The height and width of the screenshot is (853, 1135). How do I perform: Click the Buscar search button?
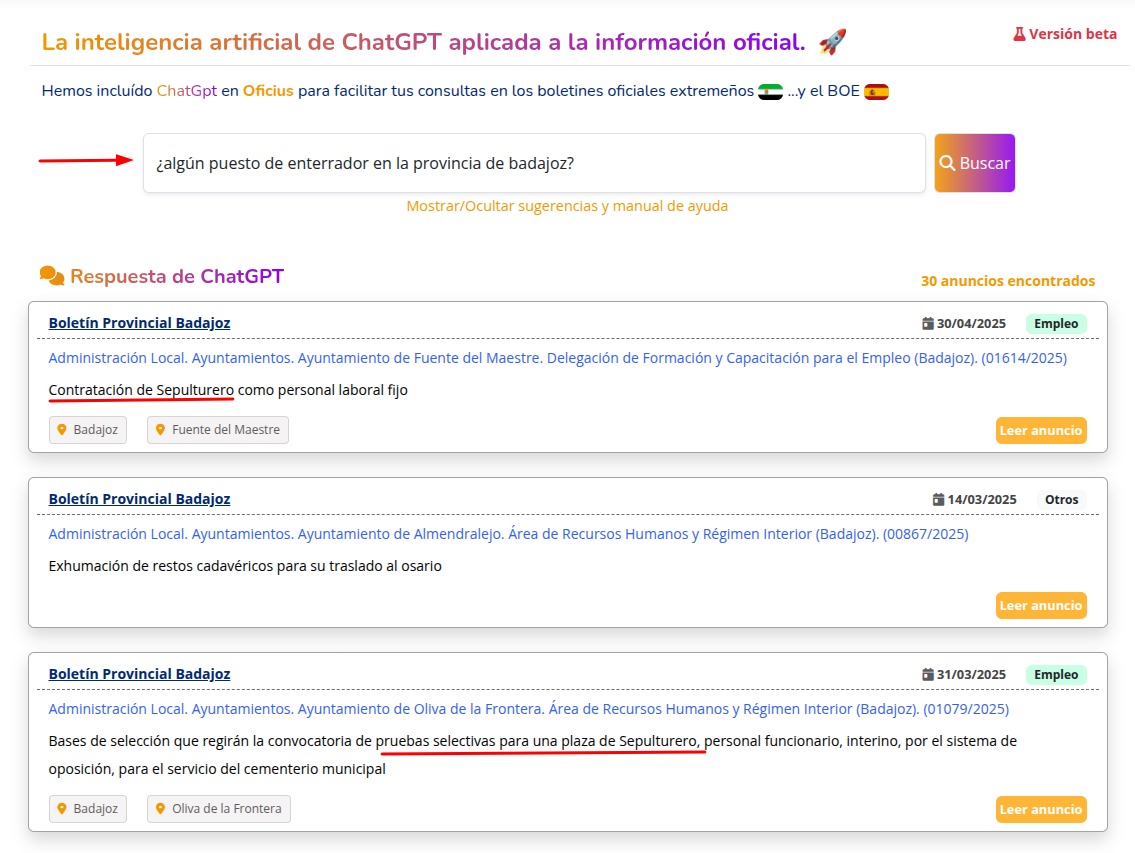pos(974,163)
